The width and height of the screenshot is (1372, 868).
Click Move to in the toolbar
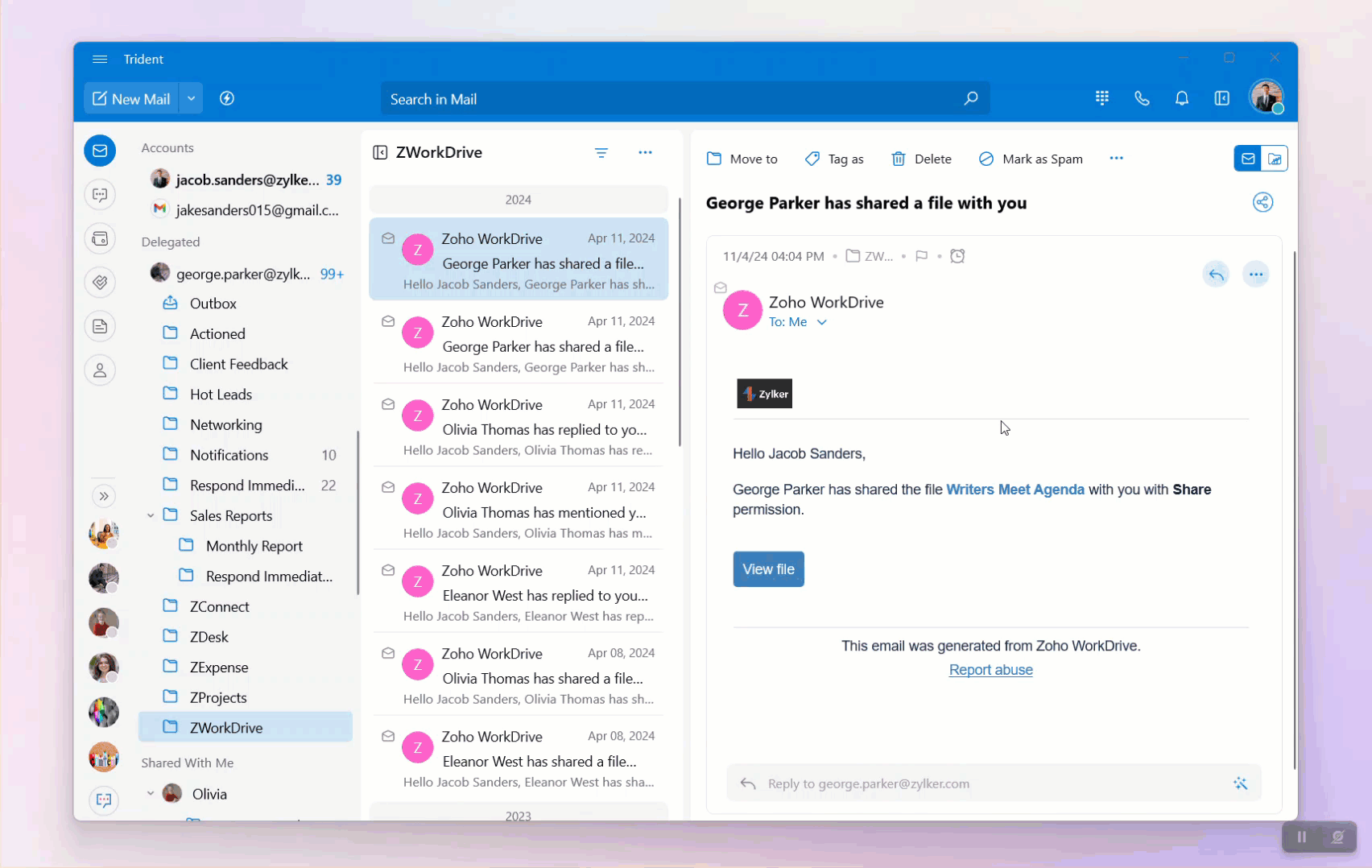(742, 159)
